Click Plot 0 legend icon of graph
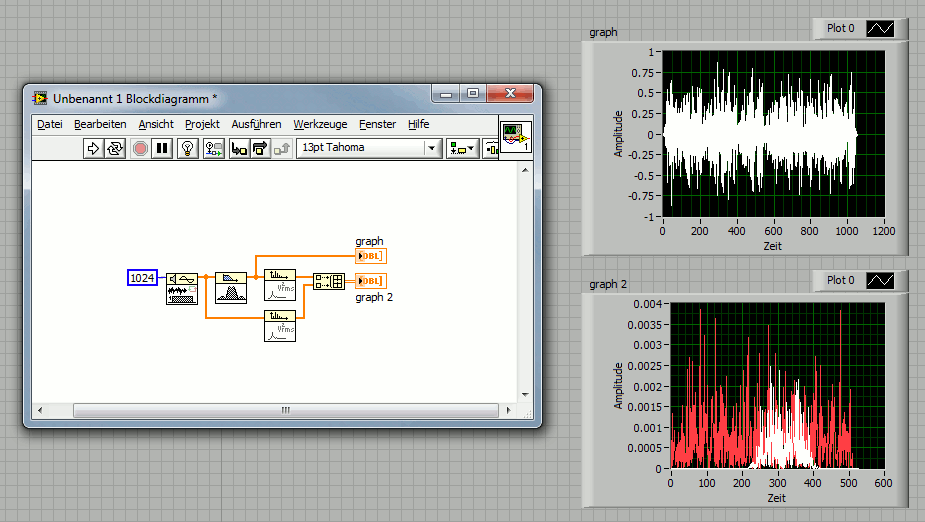The image size is (925, 522). coord(880,28)
